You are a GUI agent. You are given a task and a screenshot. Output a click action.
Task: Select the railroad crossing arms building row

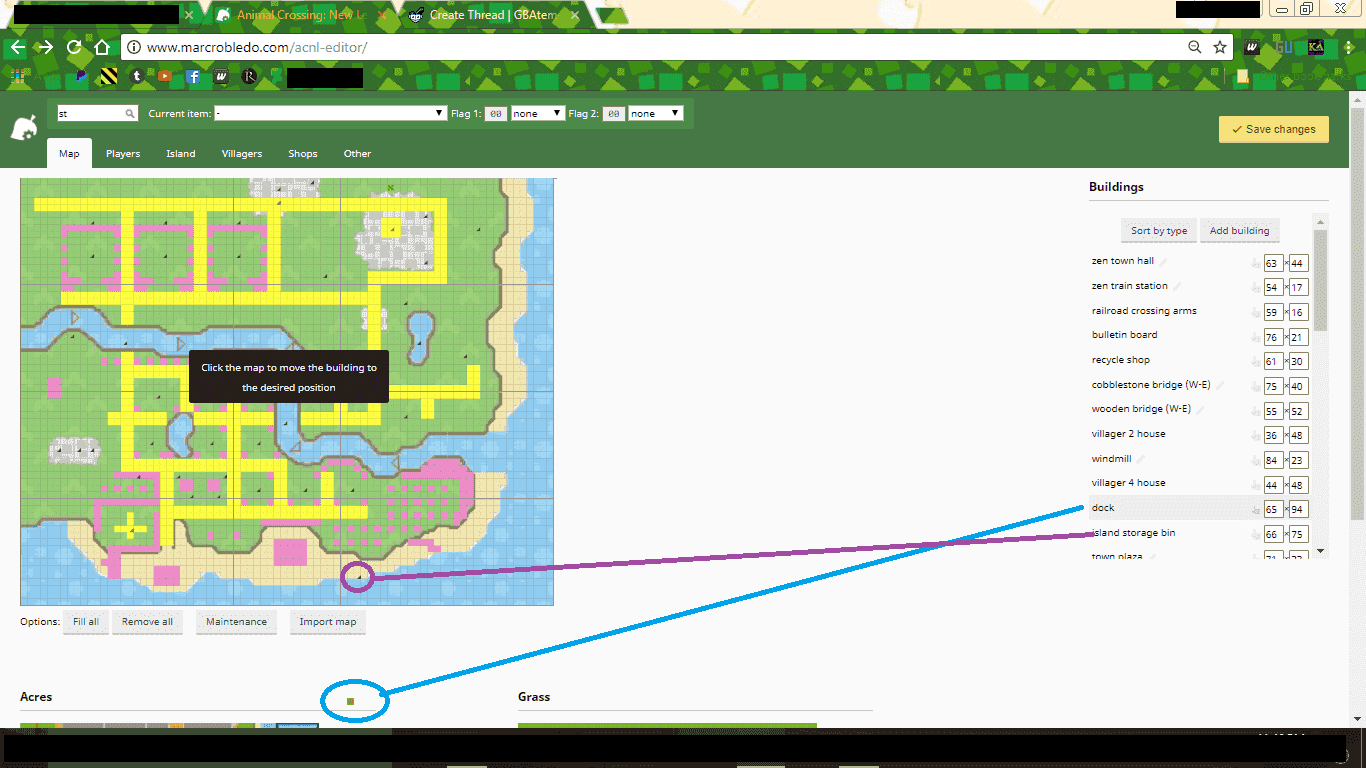pos(1200,311)
